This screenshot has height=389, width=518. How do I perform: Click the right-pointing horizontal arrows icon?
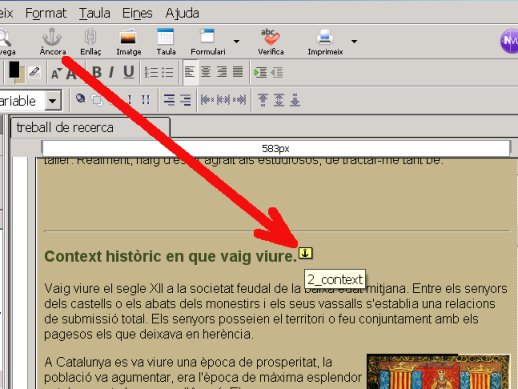239,99
